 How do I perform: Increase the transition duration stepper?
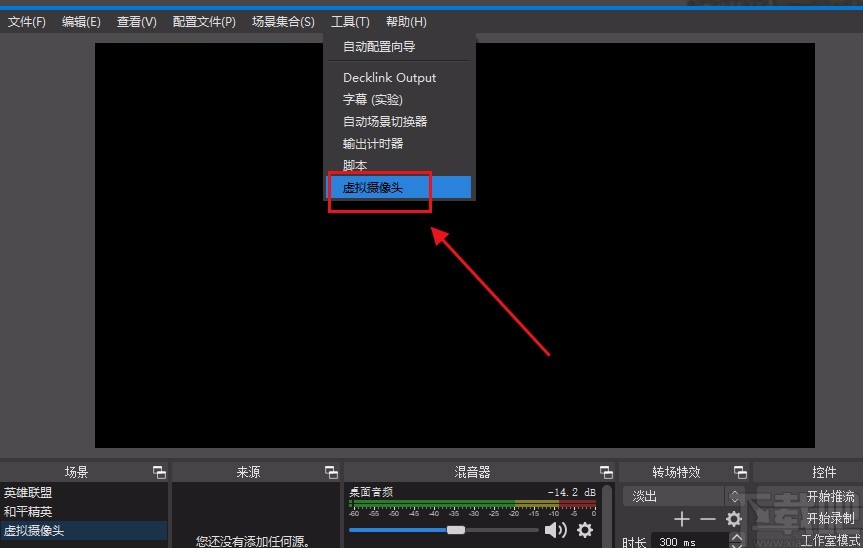tap(736, 536)
